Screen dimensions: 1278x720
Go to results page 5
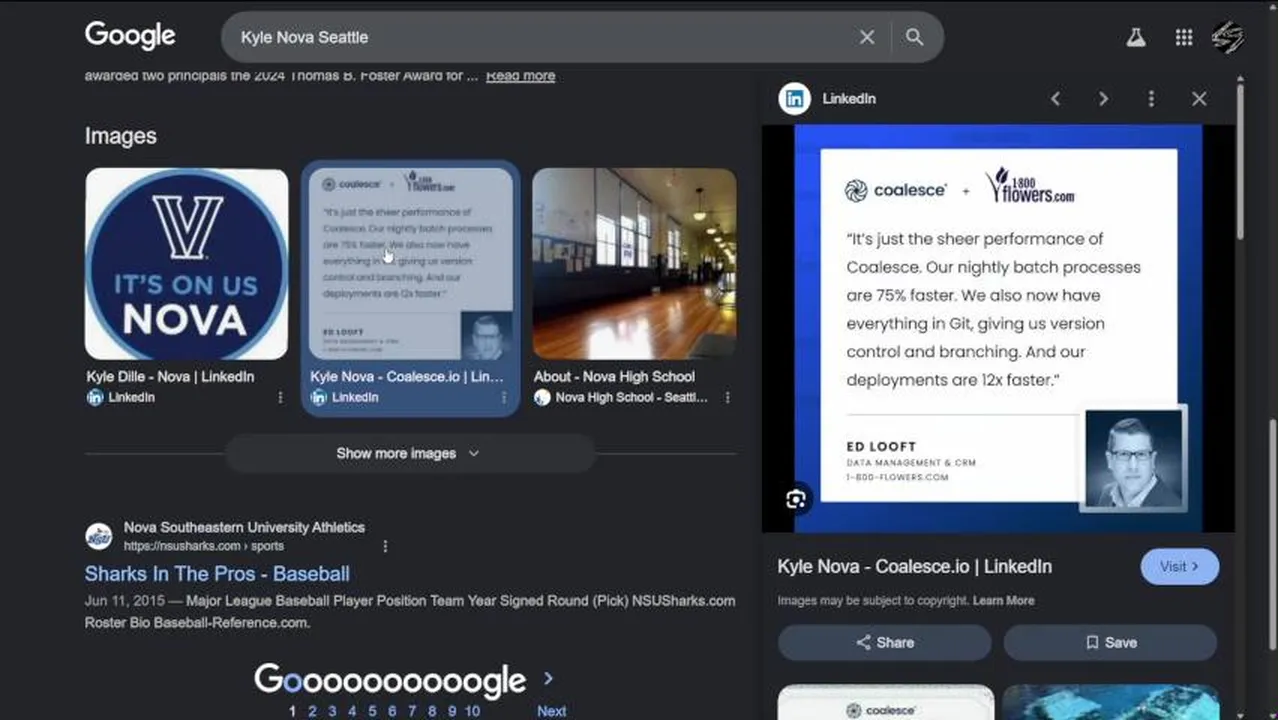372,711
